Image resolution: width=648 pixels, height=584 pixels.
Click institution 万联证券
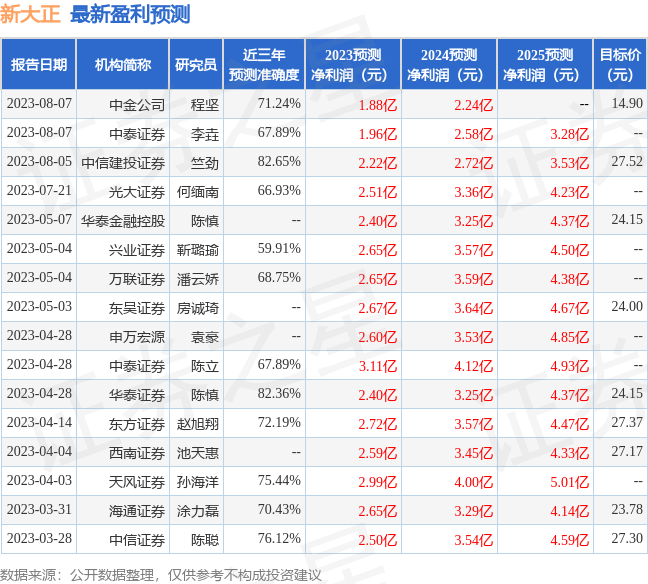click(x=137, y=279)
